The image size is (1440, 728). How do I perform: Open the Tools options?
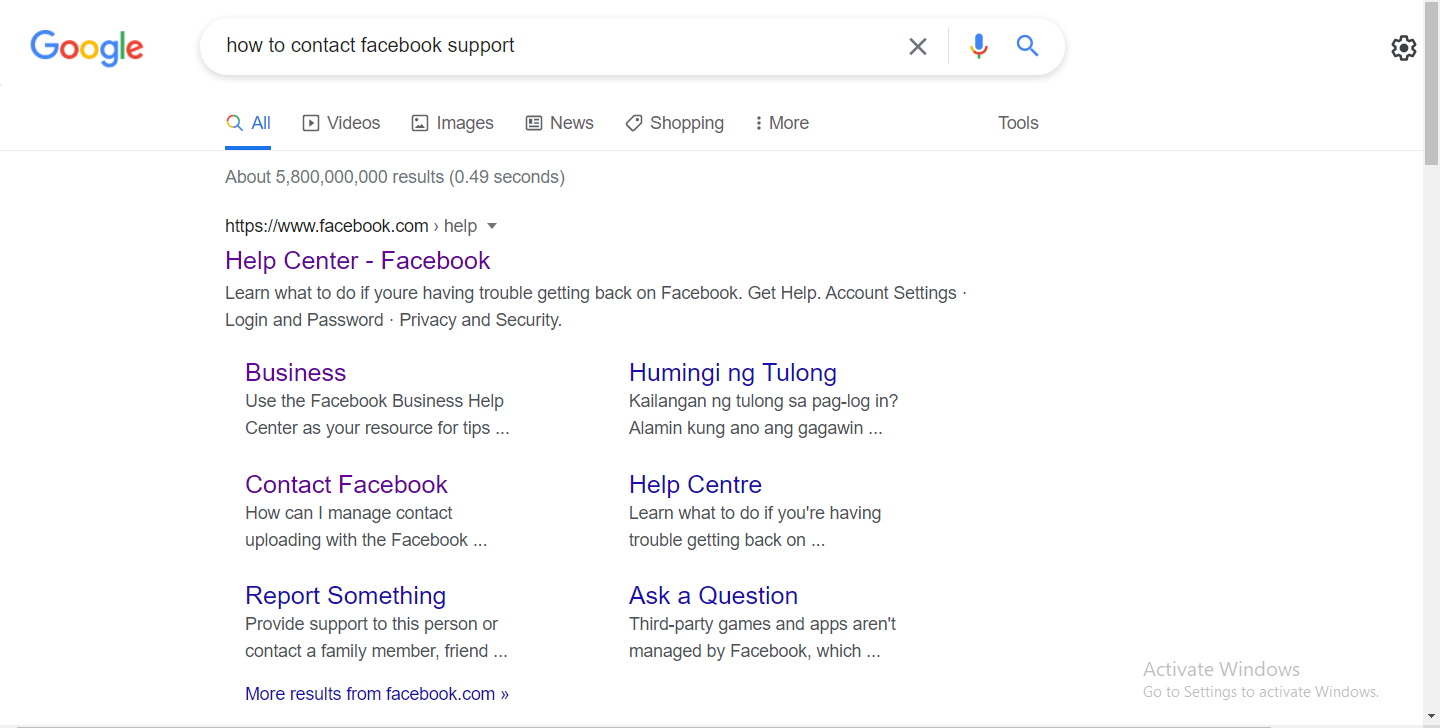[x=1018, y=123]
